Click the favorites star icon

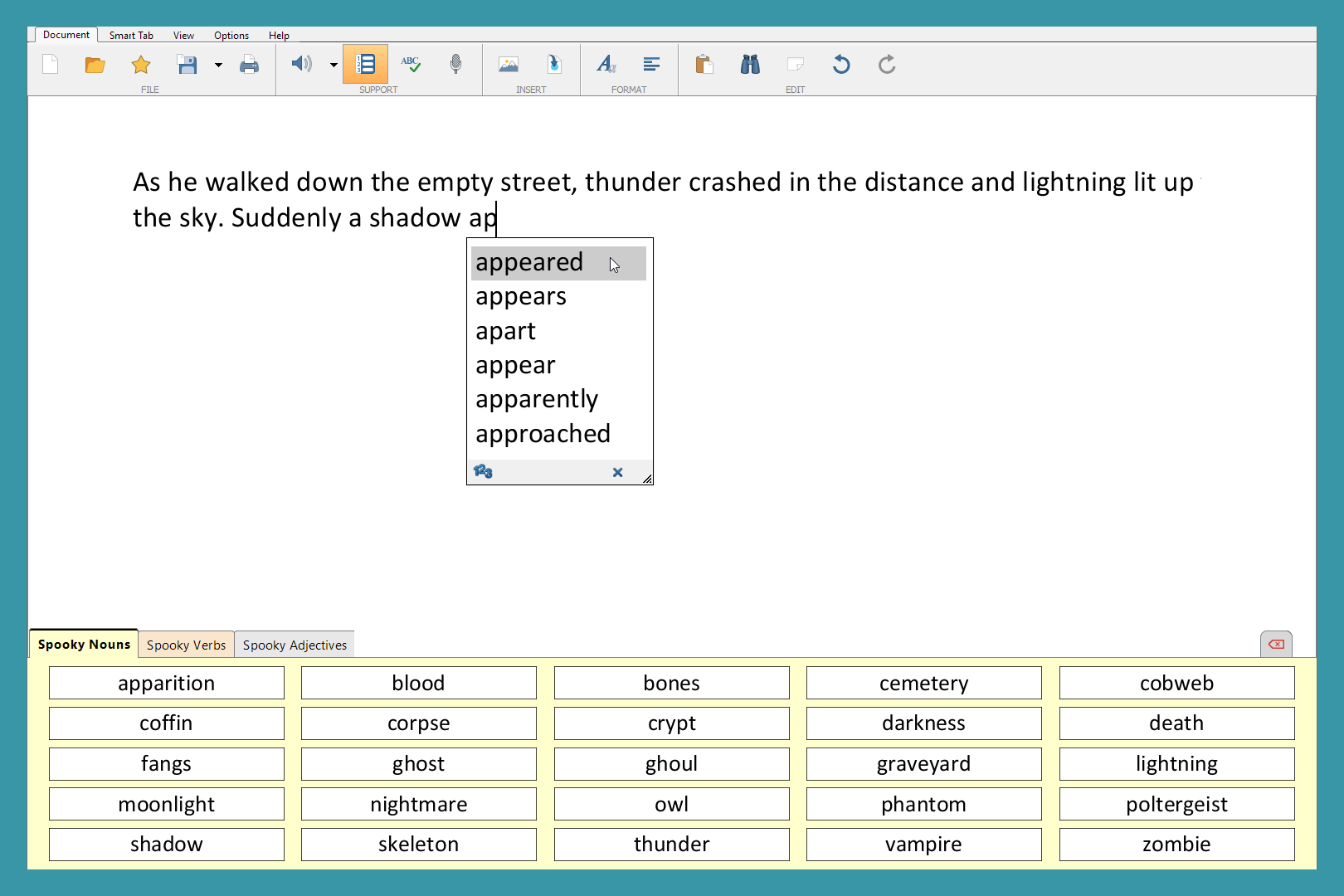[141, 65]
